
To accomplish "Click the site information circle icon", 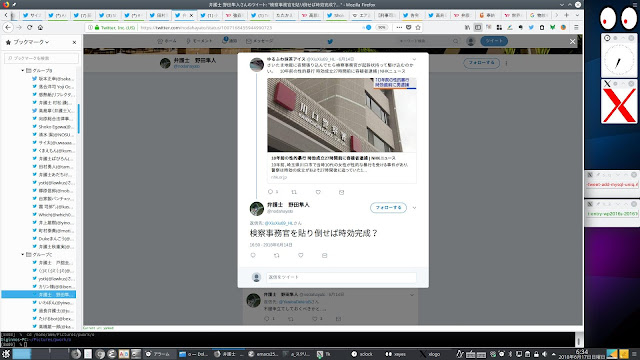I will click(x=90, y=27).
